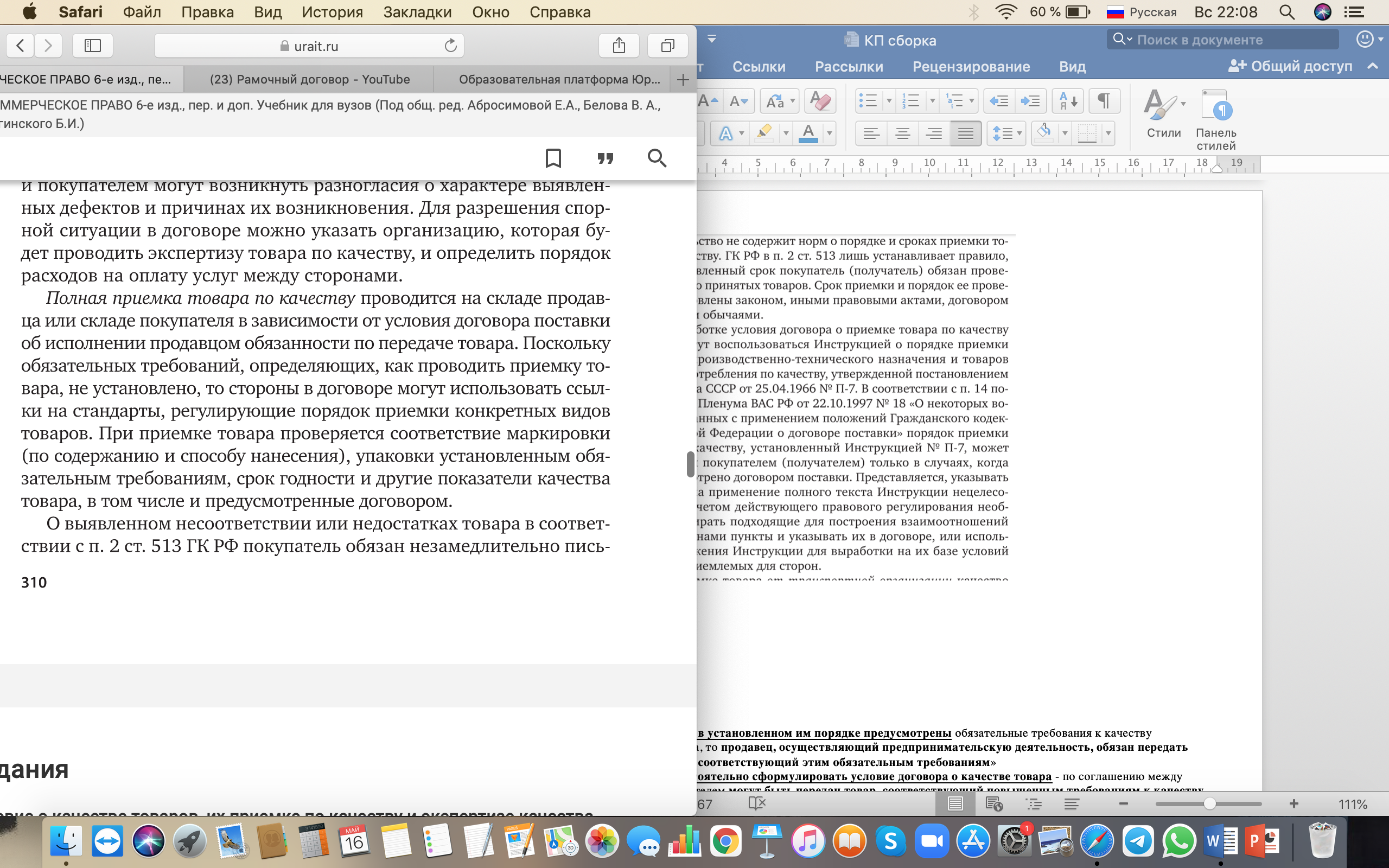This screenshot has height=868, width=1389.
Task: Click the Safari page scrollbar thumb
Action: 690,464
